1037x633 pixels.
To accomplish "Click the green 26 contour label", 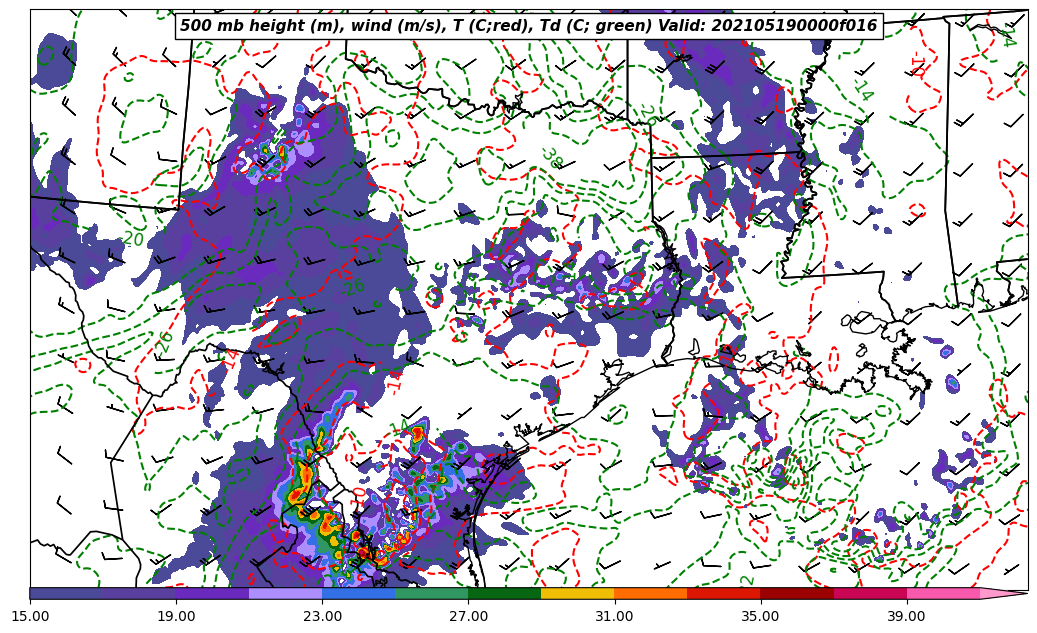I will click(166, 340).
